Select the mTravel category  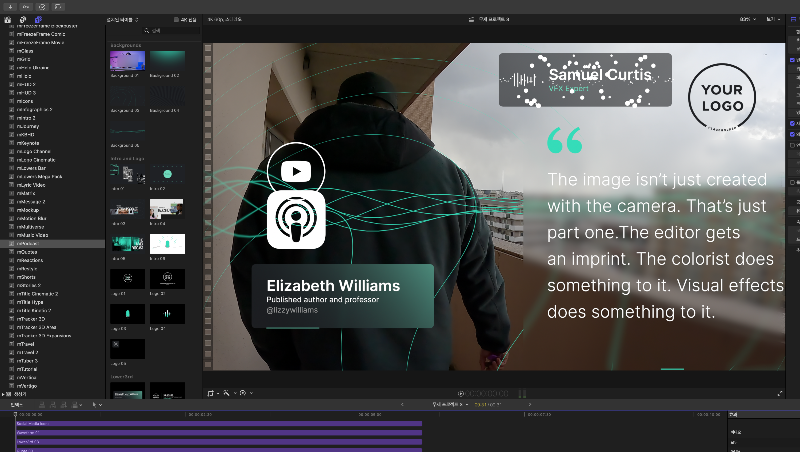click(25, 344)
